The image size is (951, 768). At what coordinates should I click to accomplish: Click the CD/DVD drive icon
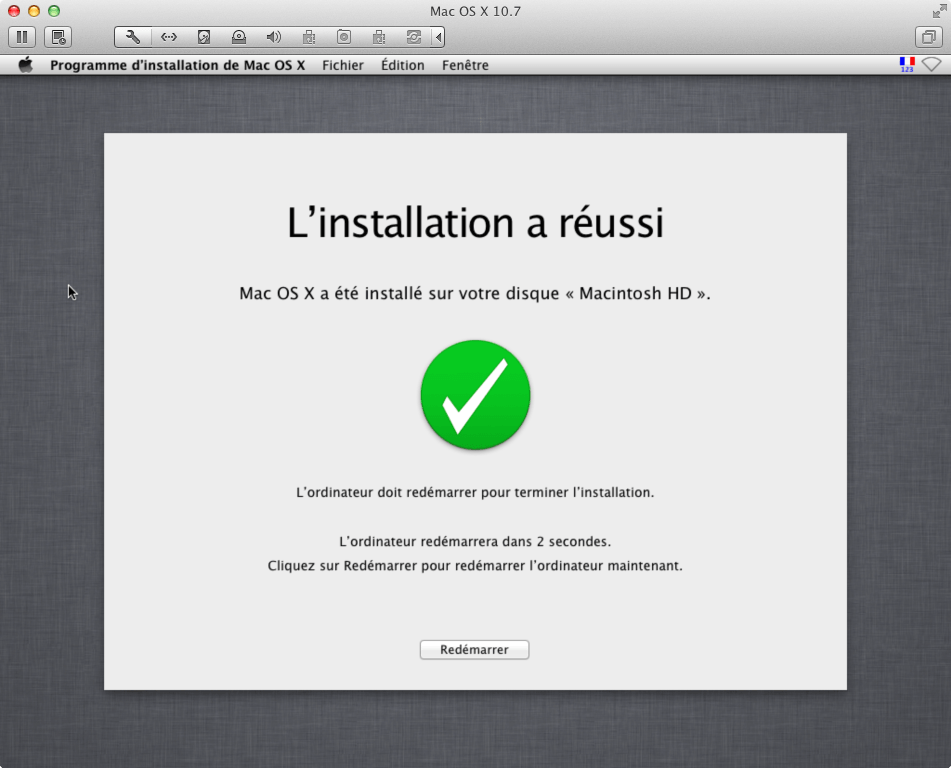pos(239,38)
